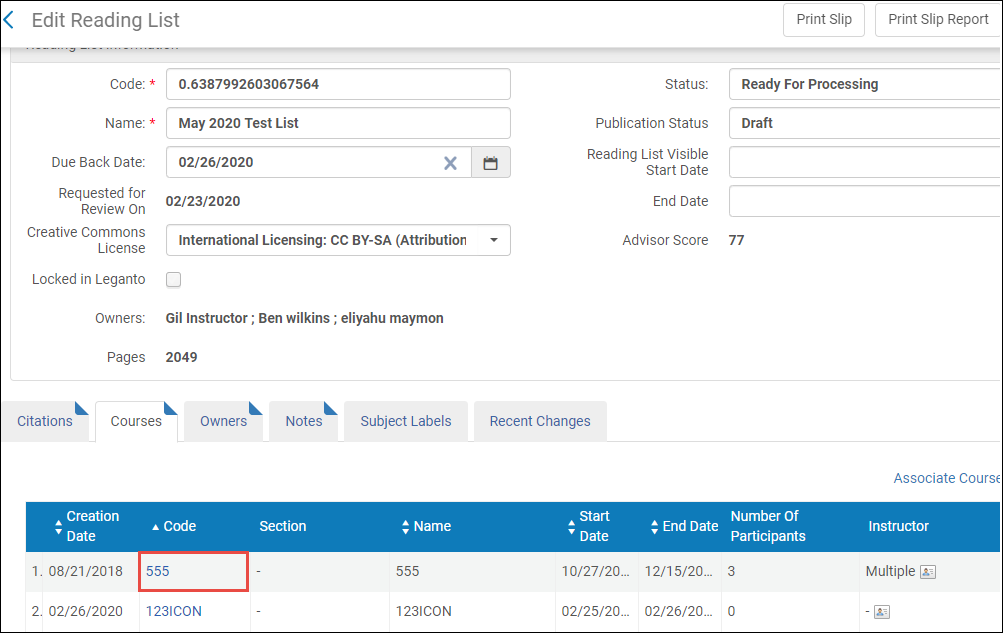The height and width of the screenshot is (633, 1003).
Task: Click into the Name input field
Action: [x=338, y=123]
